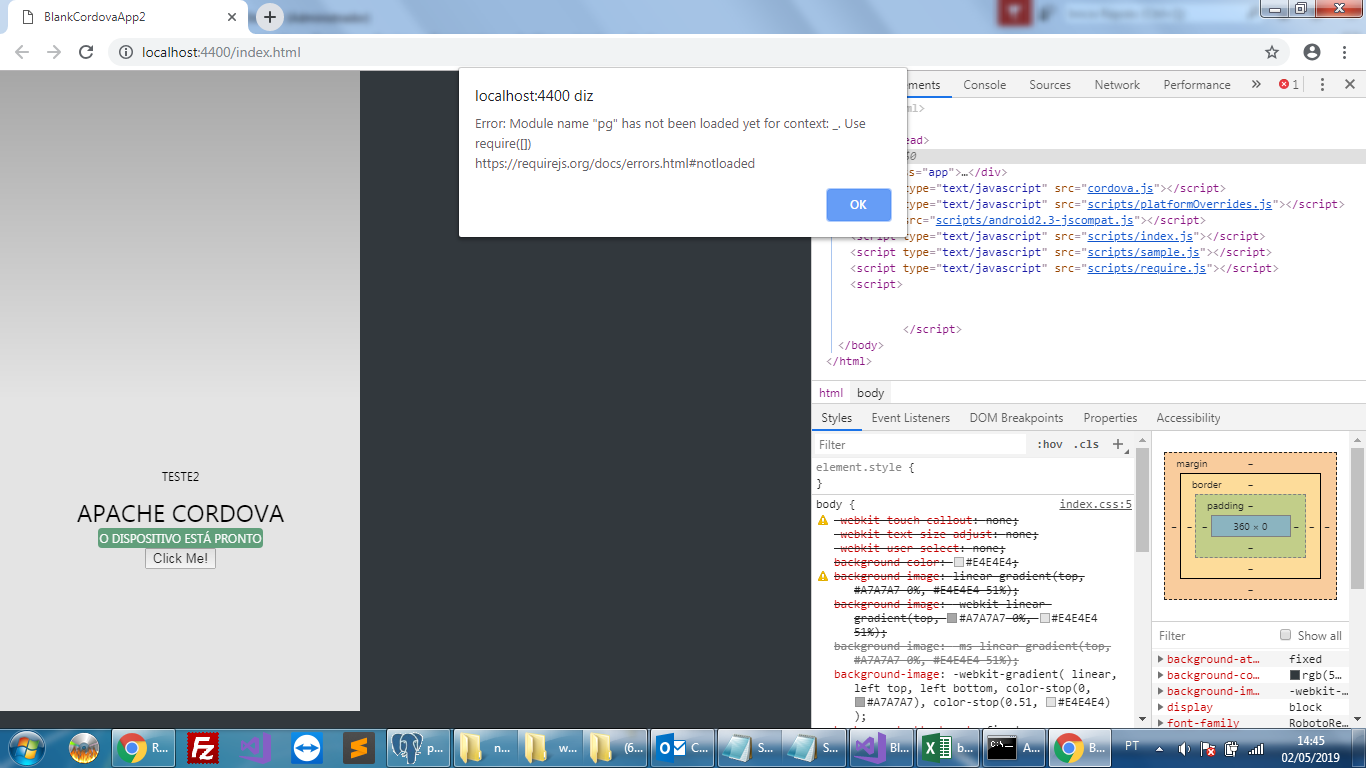Open the scripts/sample.js source link
Viewport: 1366px width, 768px height.
coord(1144,252)
